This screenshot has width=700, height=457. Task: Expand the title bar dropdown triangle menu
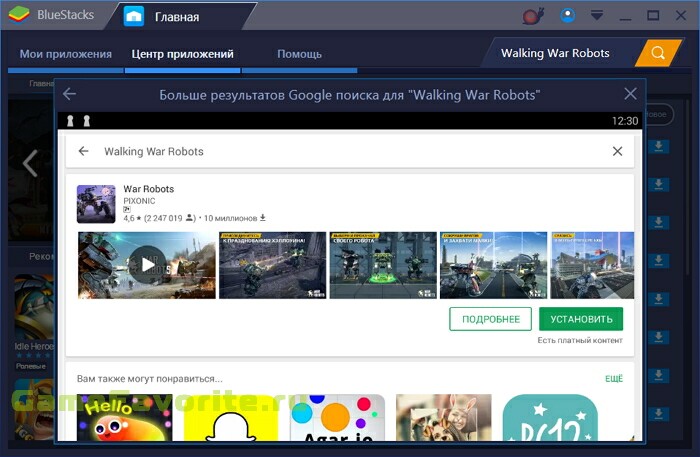[597, 16]
